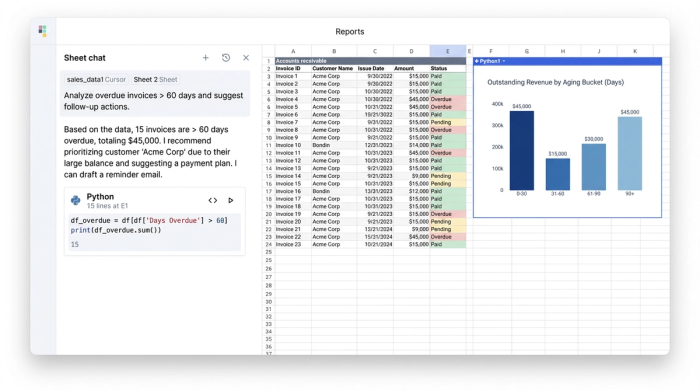The image size is (700, 391).
Task: Click the '15 lines at E1' label
Action: point(107,206)
